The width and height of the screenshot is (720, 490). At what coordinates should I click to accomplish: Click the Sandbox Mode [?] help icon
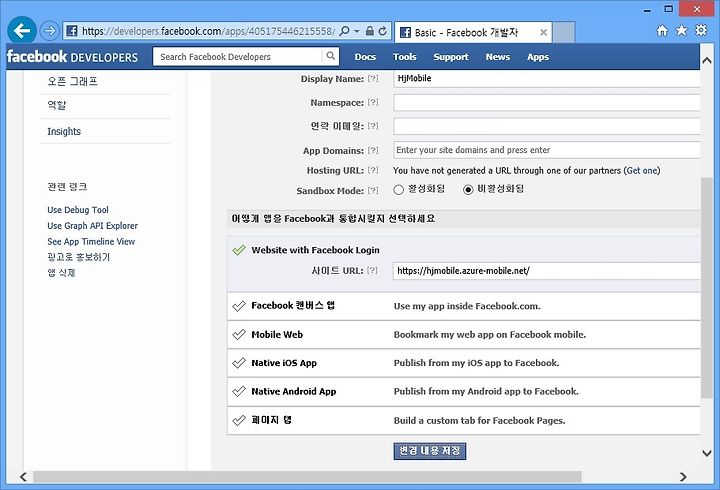click(x=373, y=190)
